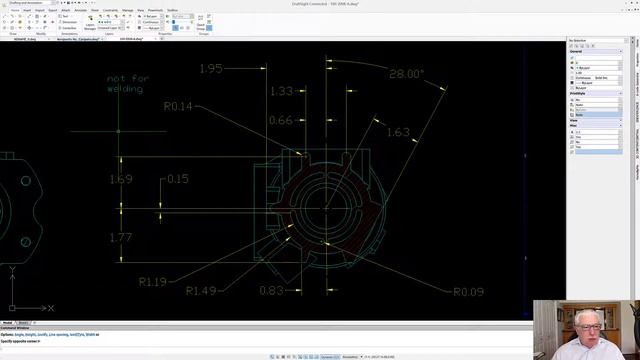The height and width of the screenshot is (360, 640).
Task: Select the Sheet1 tab
Action: coord(23,323)
